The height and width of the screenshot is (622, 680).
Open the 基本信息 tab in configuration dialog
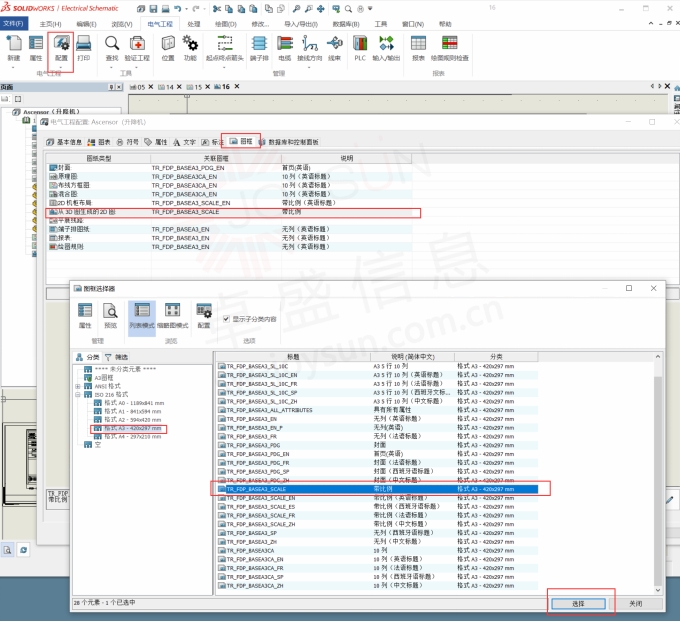(x=65, y=142)
